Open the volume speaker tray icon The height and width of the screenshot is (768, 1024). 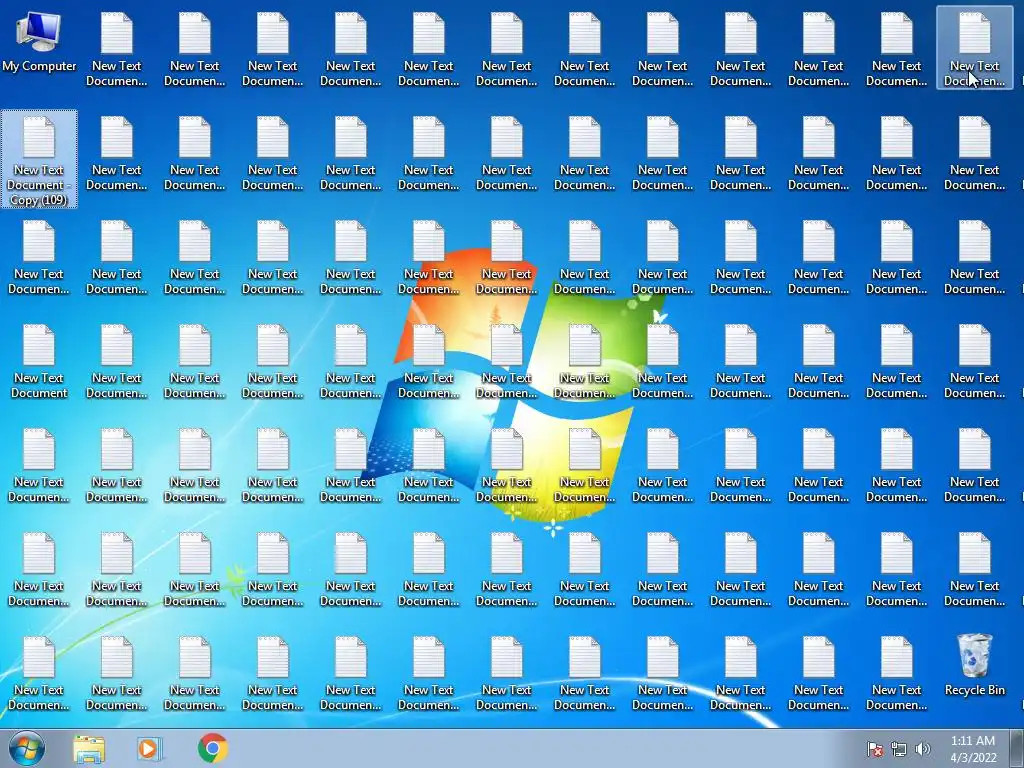922,749
